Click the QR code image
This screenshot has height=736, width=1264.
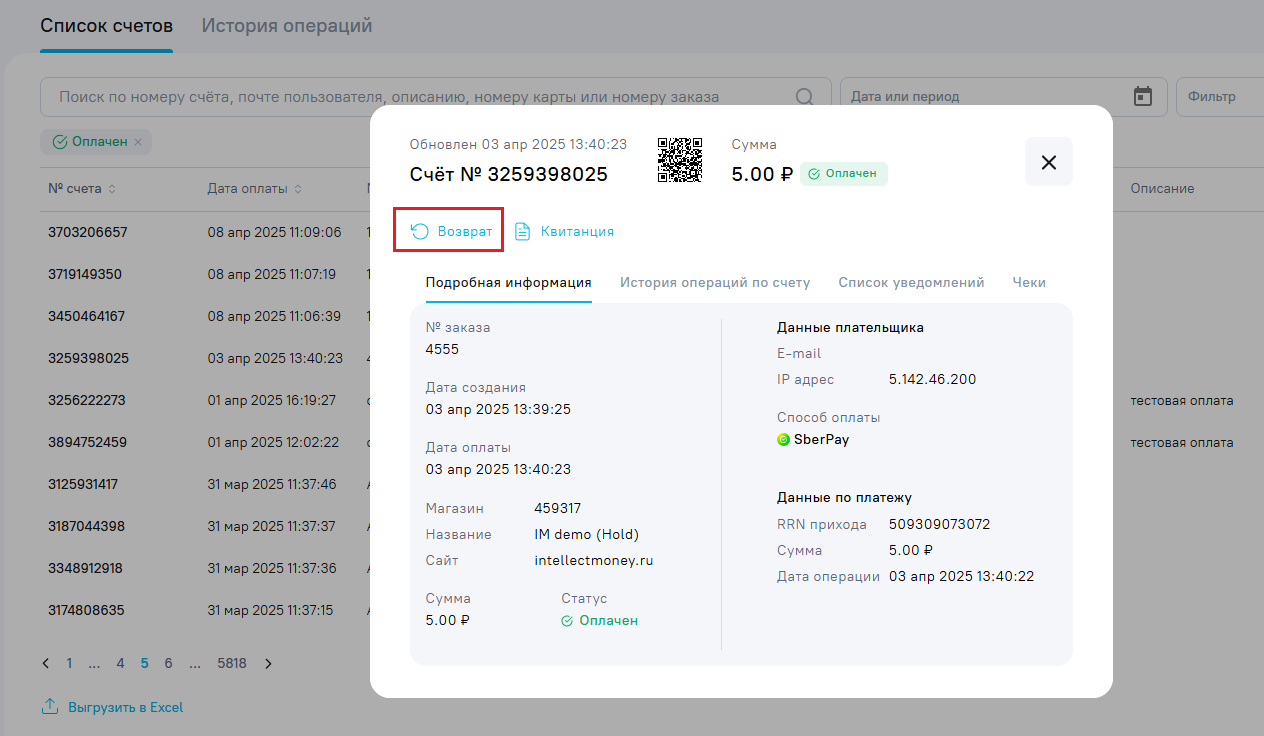(x=679, y=160)
